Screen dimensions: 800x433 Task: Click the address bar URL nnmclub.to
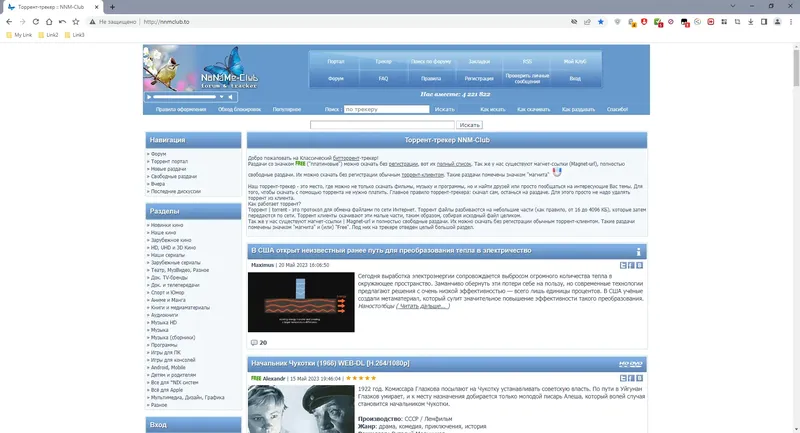click(167, 22)
